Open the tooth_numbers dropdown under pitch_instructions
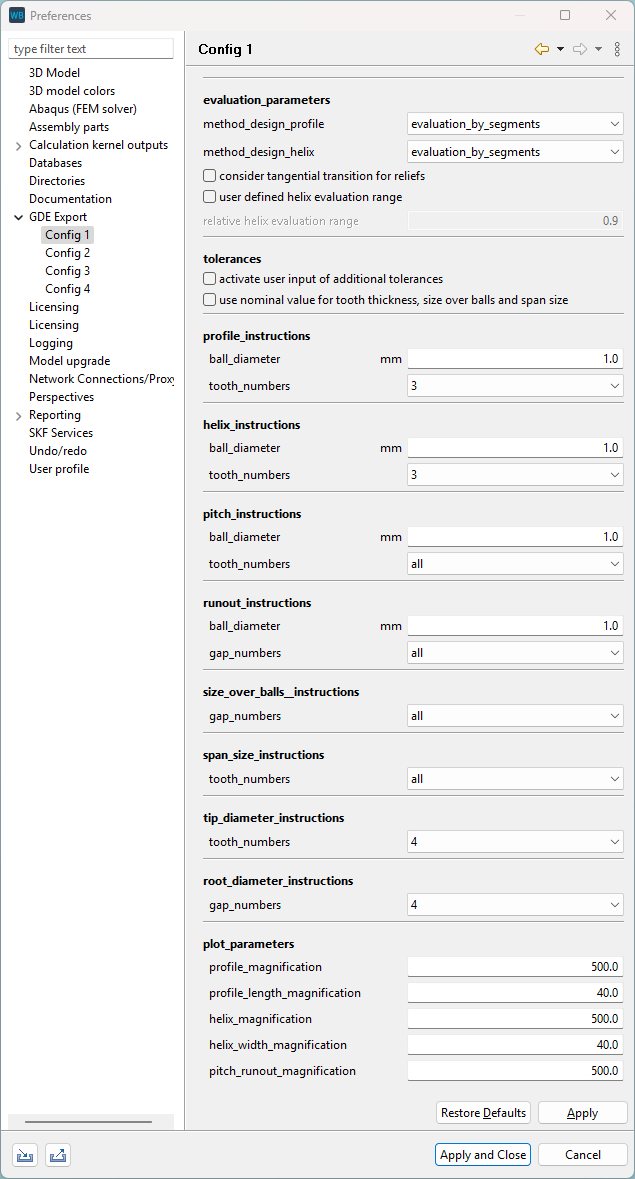Image resolution: width=635 pixels, height=1179 pixels. click(x=514, y=563)
